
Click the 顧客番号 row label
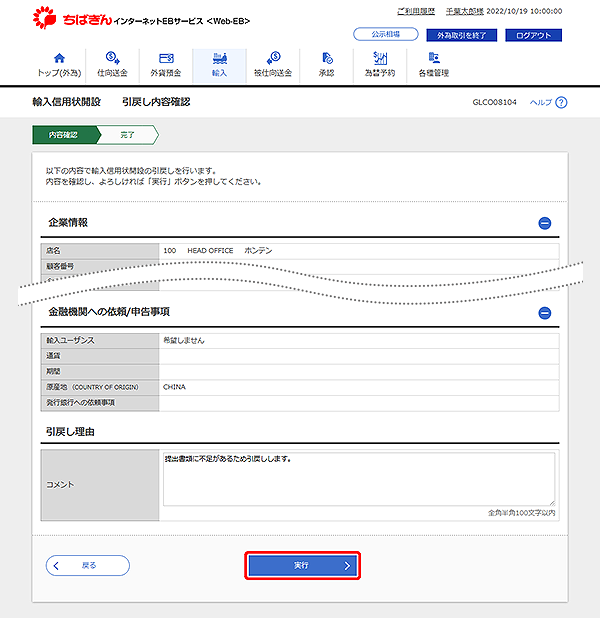pyautogui.click(x=60, y=266)
